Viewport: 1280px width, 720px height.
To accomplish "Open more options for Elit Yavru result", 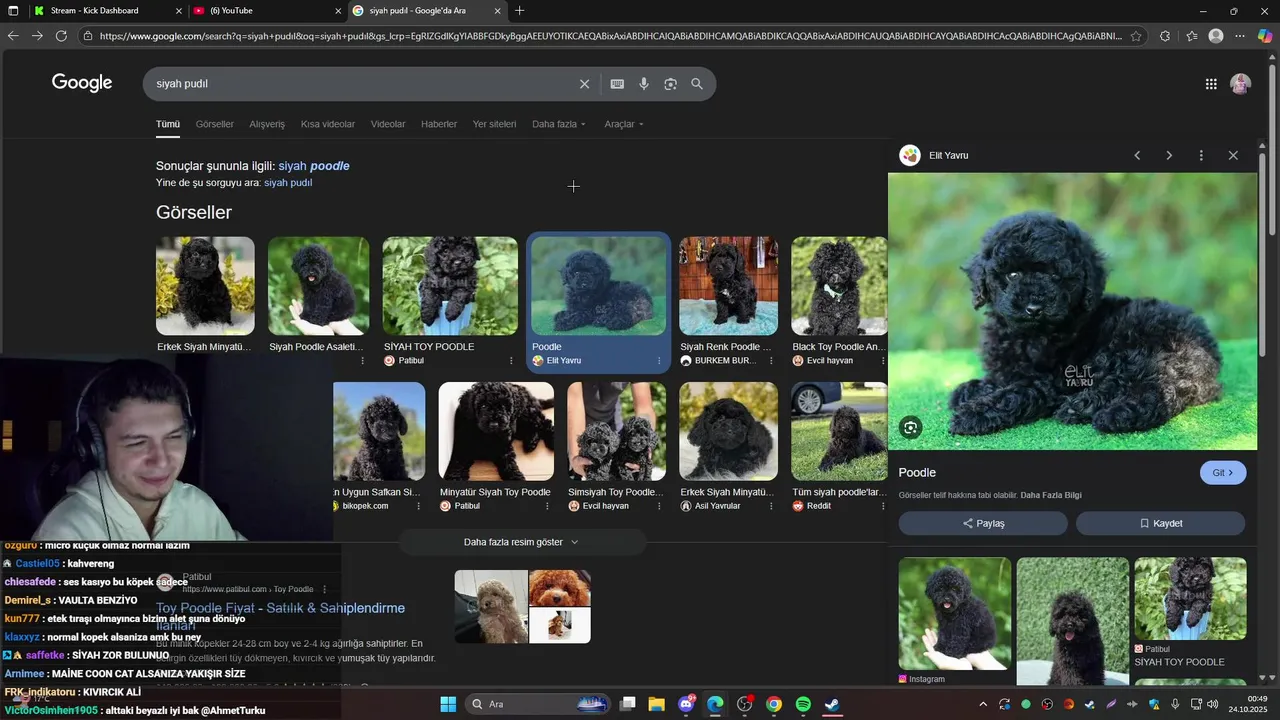I will pyautogui.click(x=659, y=361).
